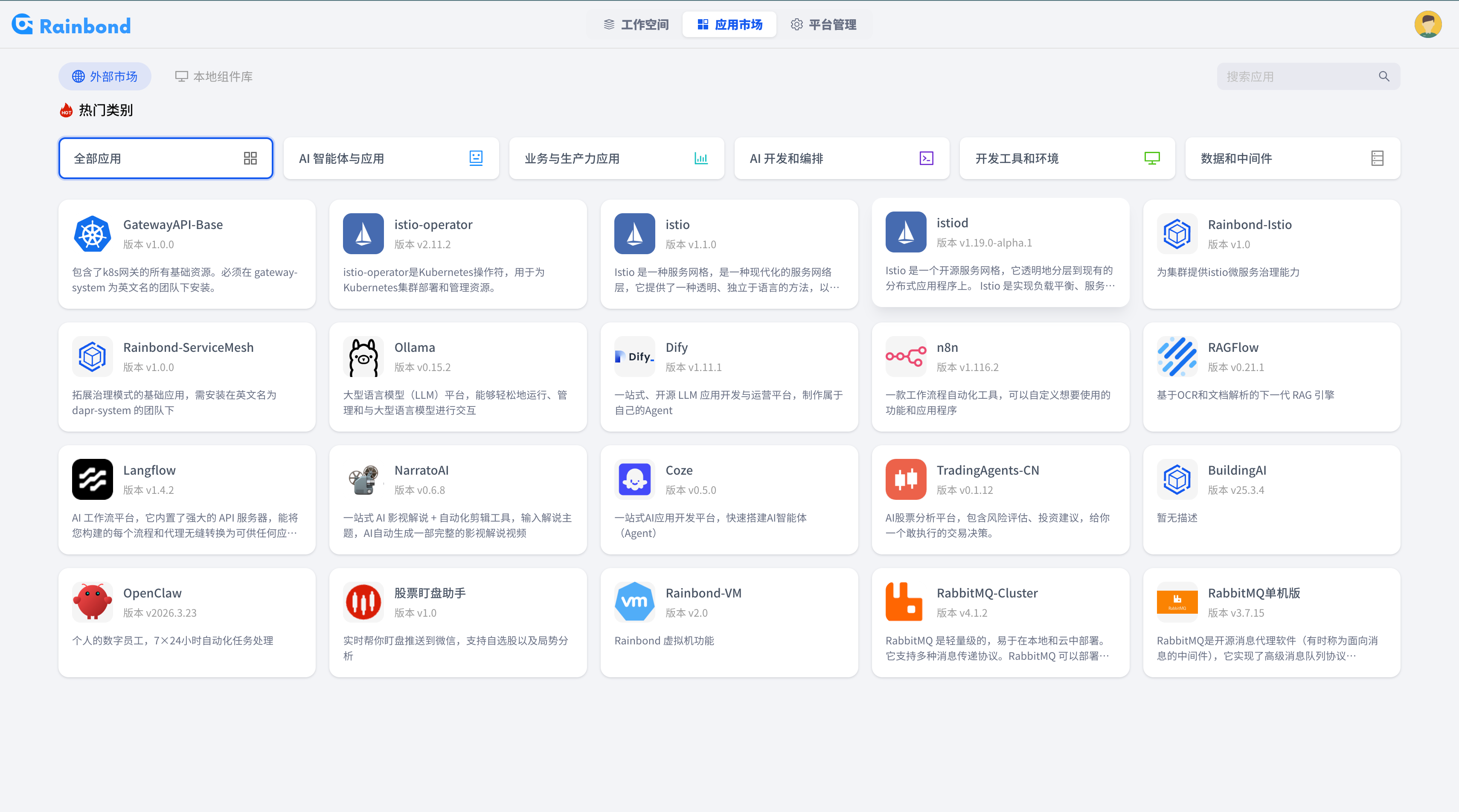Click the TradingAgents-CN candlestick icon
The image size is (1459, 812).
click(x=906, y=480)
